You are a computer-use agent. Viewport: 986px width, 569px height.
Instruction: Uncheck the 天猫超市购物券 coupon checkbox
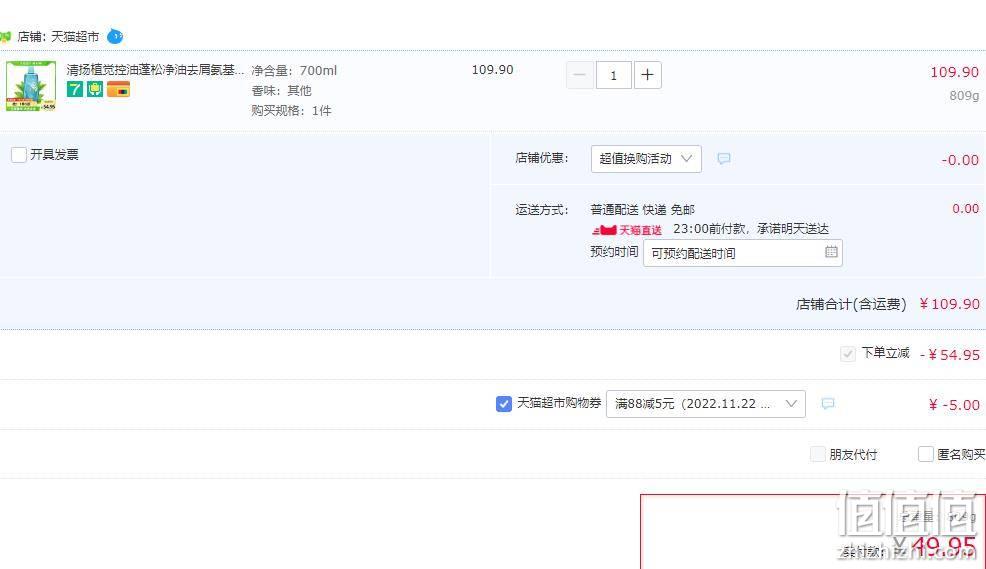coord(504,404)
